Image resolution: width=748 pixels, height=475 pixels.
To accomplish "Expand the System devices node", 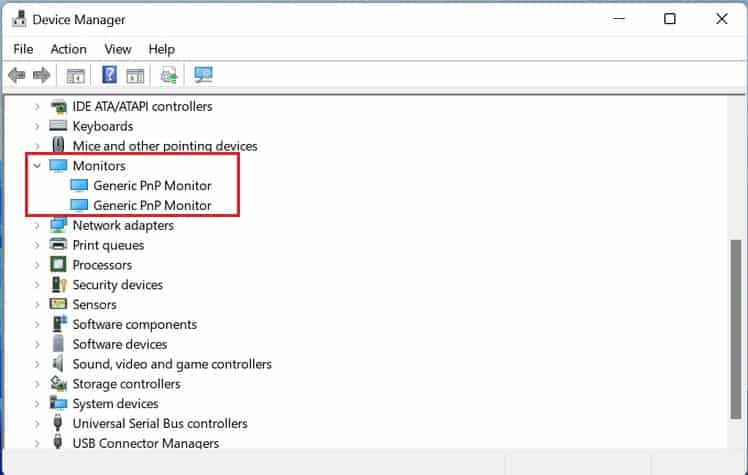I will coord(37,403).
